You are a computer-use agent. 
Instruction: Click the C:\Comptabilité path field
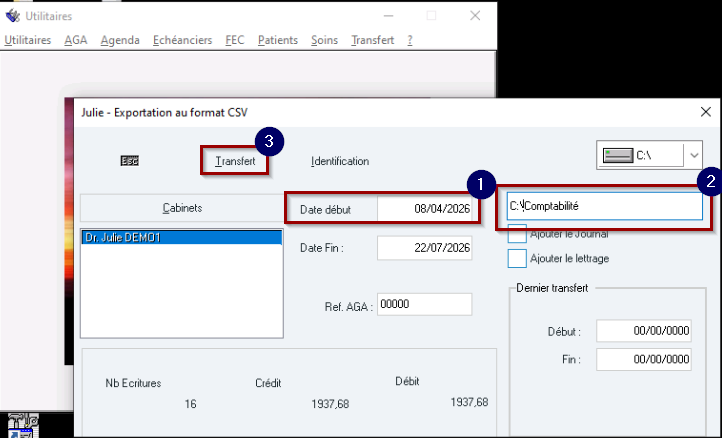pos(605,206)
